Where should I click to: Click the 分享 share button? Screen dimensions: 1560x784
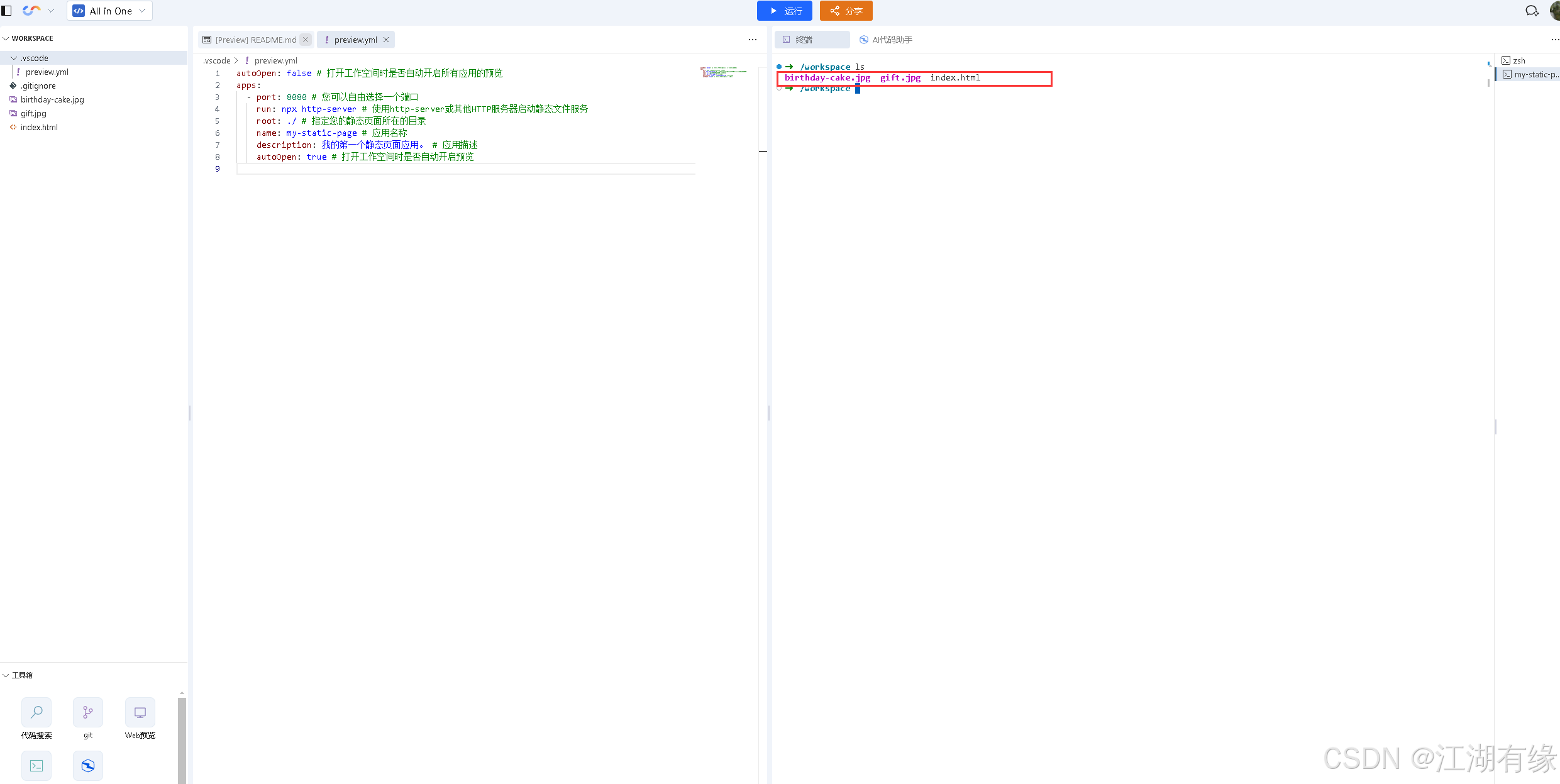(846, 11)
